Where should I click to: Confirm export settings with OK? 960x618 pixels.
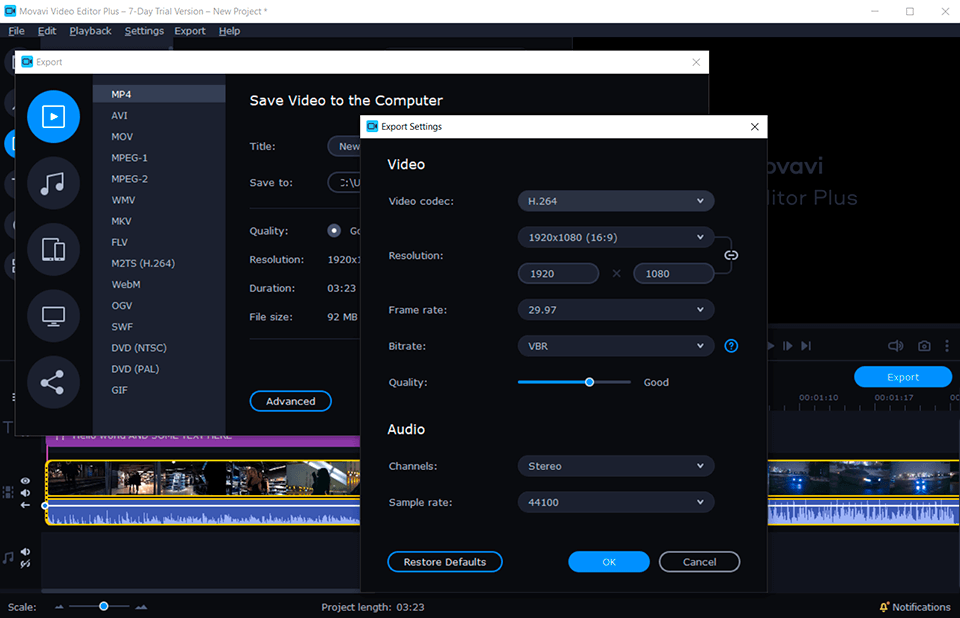click(x=609, y=562)
